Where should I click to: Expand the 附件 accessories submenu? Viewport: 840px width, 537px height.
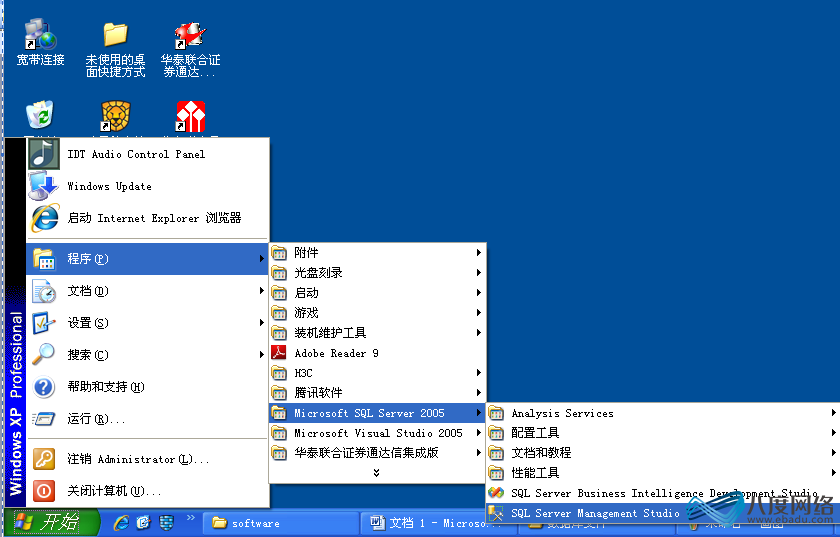(378, 252)
